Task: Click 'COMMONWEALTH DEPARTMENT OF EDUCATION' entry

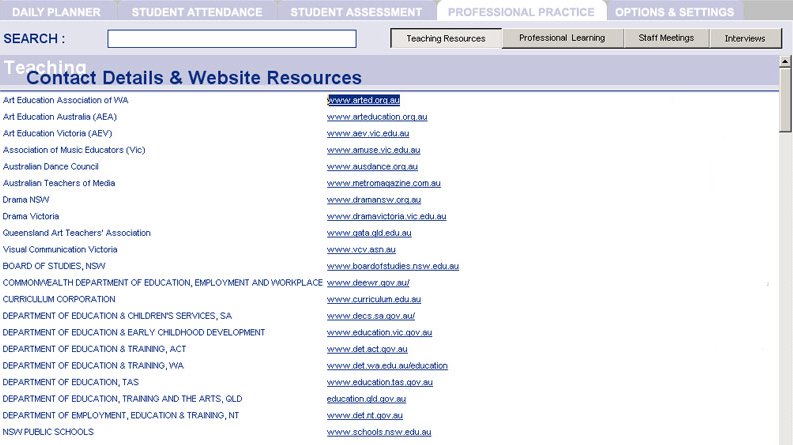Action: [x=162, y=283]
